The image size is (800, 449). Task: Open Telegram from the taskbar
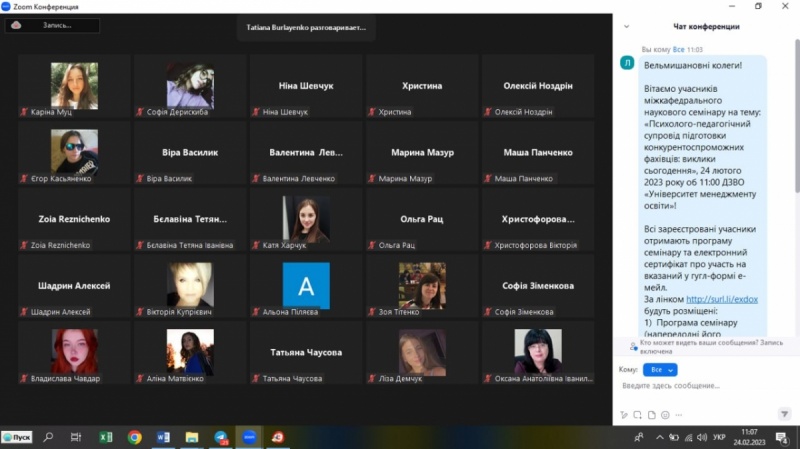(220, 437)
